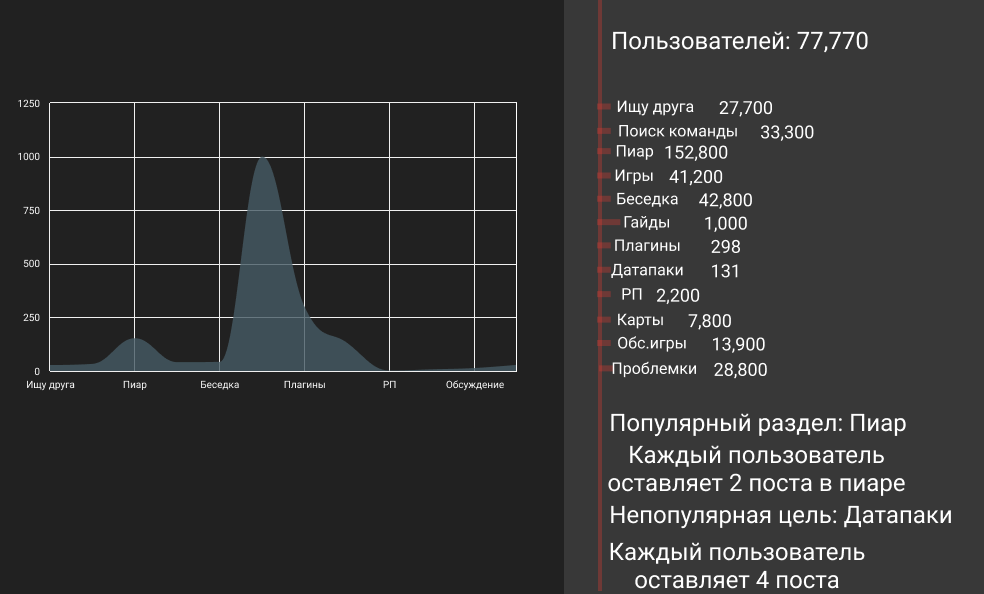
Task: Click the chart x-axis label 'Беседка'
Action: (x=220, y=385)
